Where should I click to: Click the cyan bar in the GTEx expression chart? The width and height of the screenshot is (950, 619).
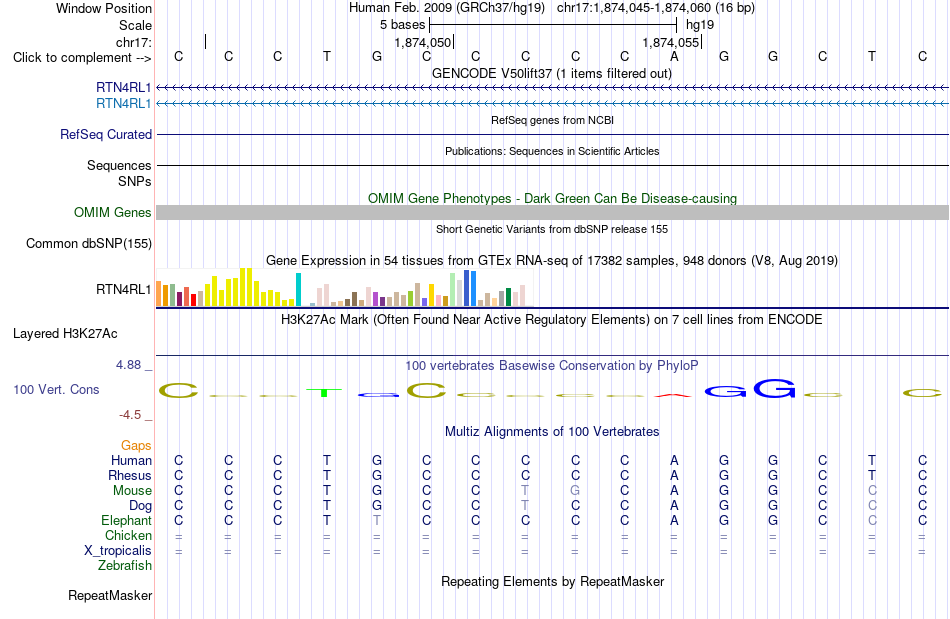pos(298,290)
